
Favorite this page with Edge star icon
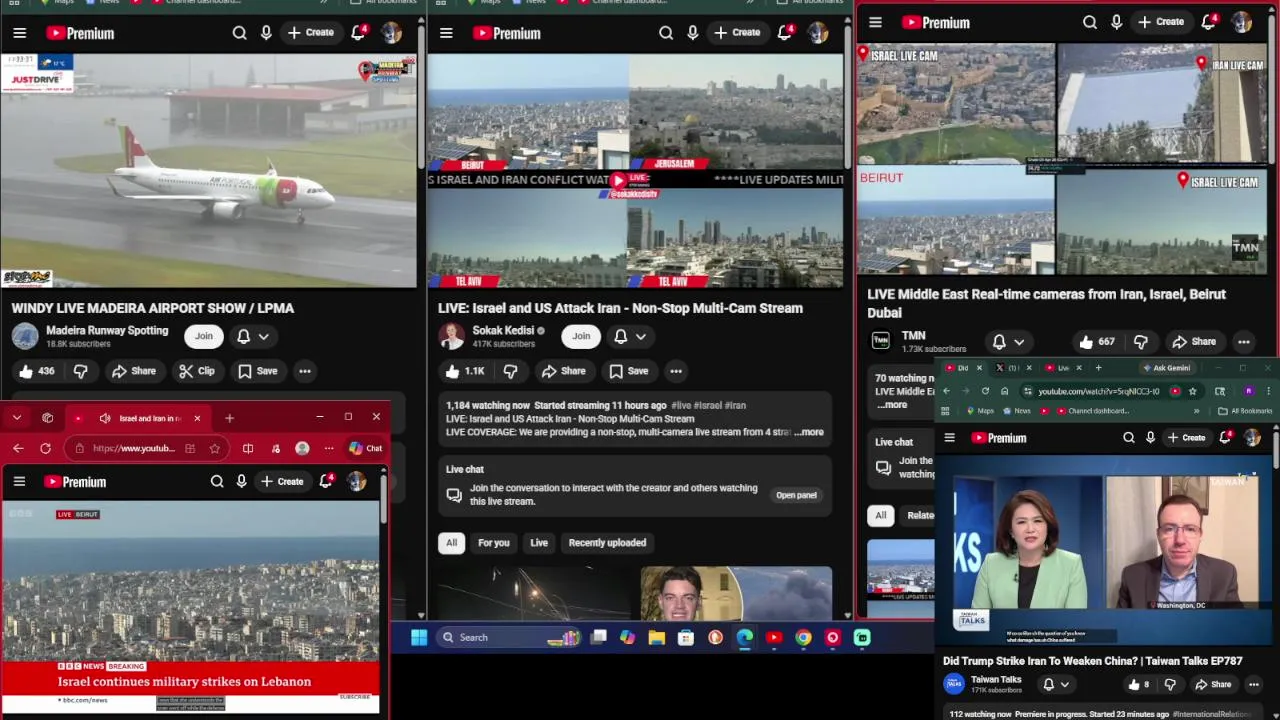214,448
